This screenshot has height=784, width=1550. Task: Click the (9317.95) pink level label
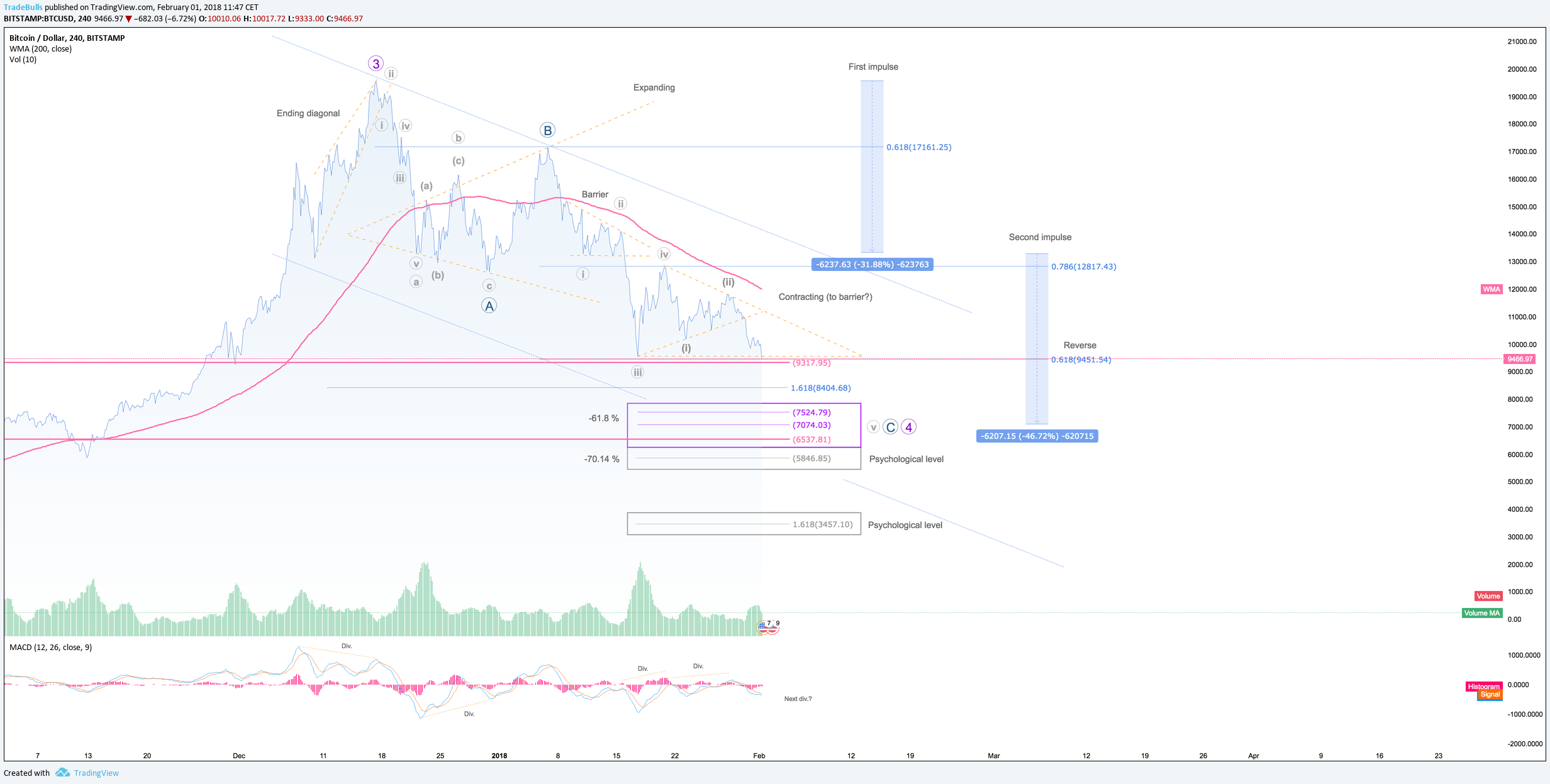(811, 363)
